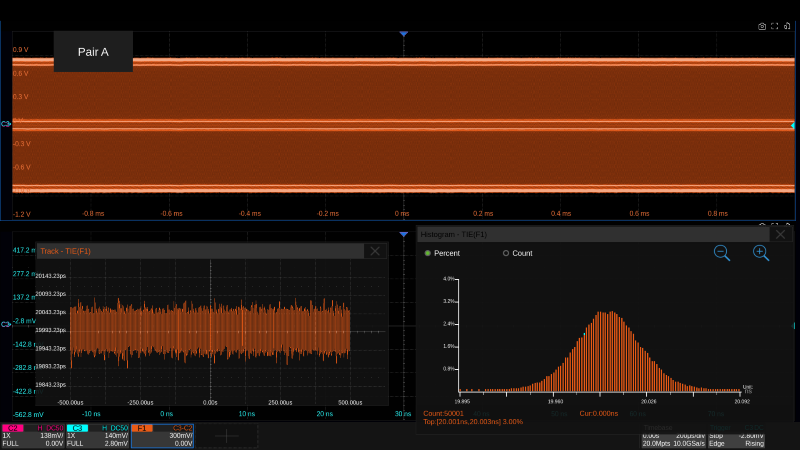
Task: Maximize the waveform grid with fullscreen icon
Action: tap(775, 26)
